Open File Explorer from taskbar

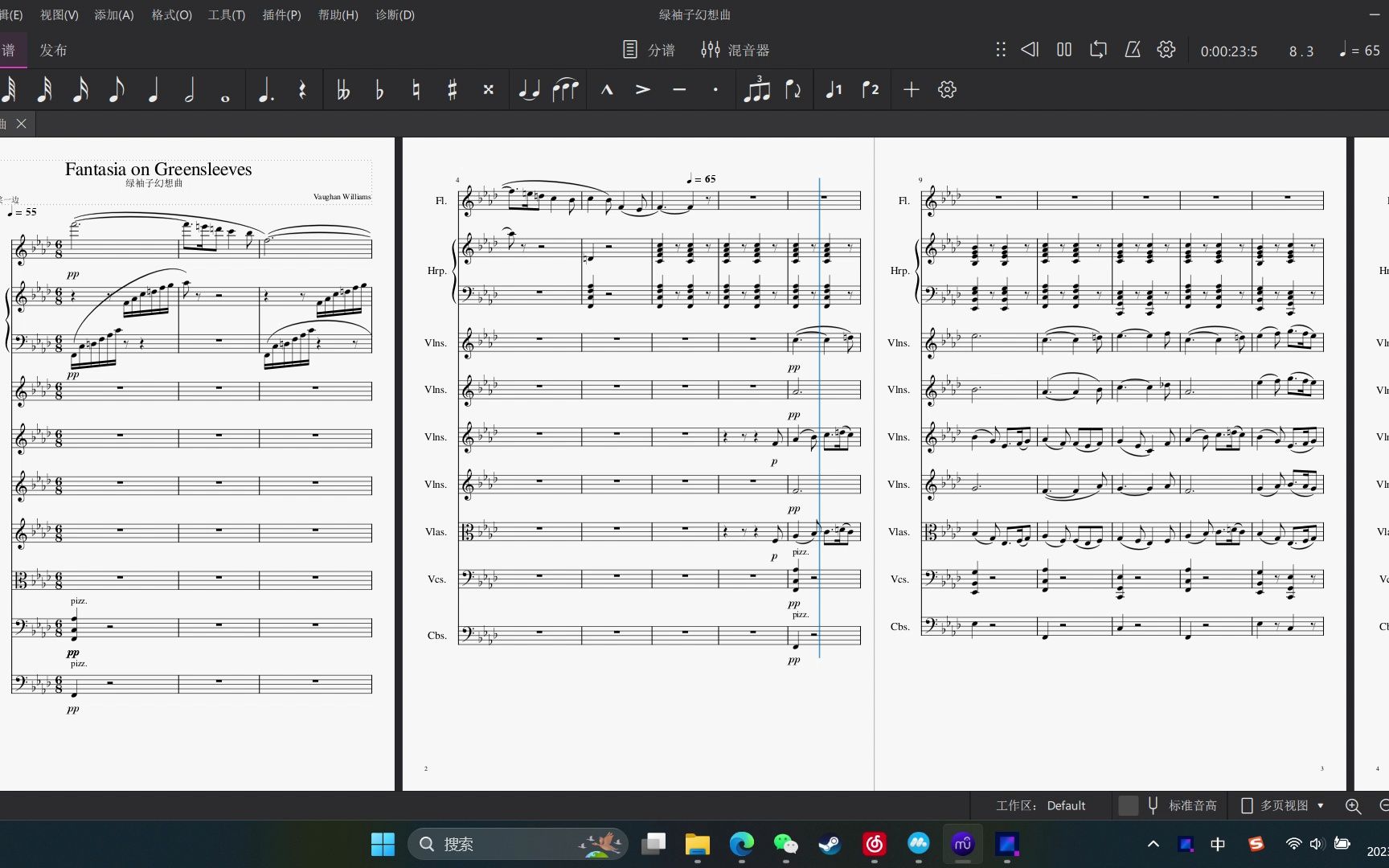[x=697, y=844]
